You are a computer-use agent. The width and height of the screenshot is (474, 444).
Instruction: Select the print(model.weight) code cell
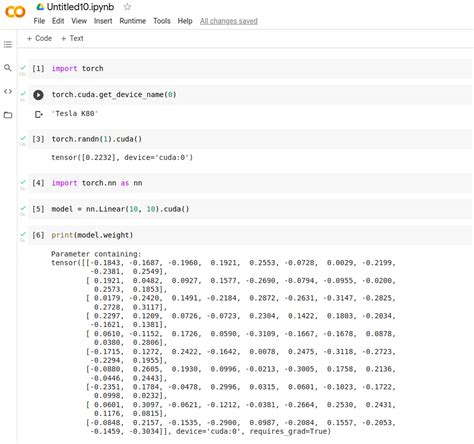pyautogui.click(x=250, y=235)
